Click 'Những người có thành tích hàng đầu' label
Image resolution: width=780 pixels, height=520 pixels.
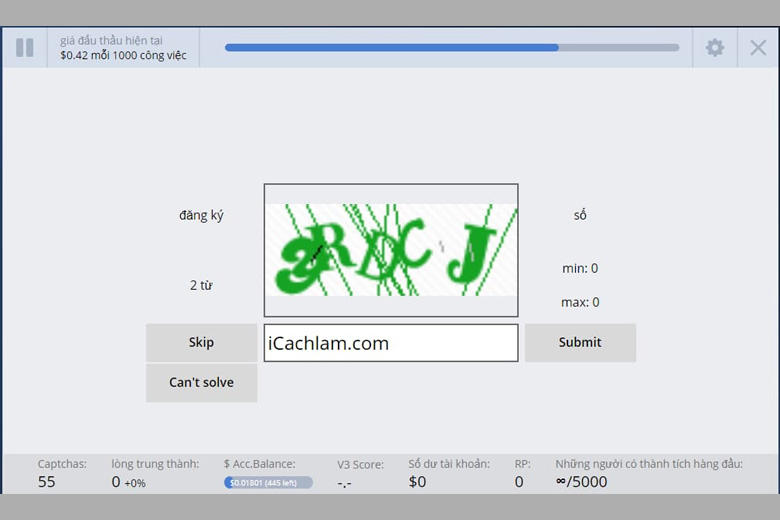pos(649,464)
